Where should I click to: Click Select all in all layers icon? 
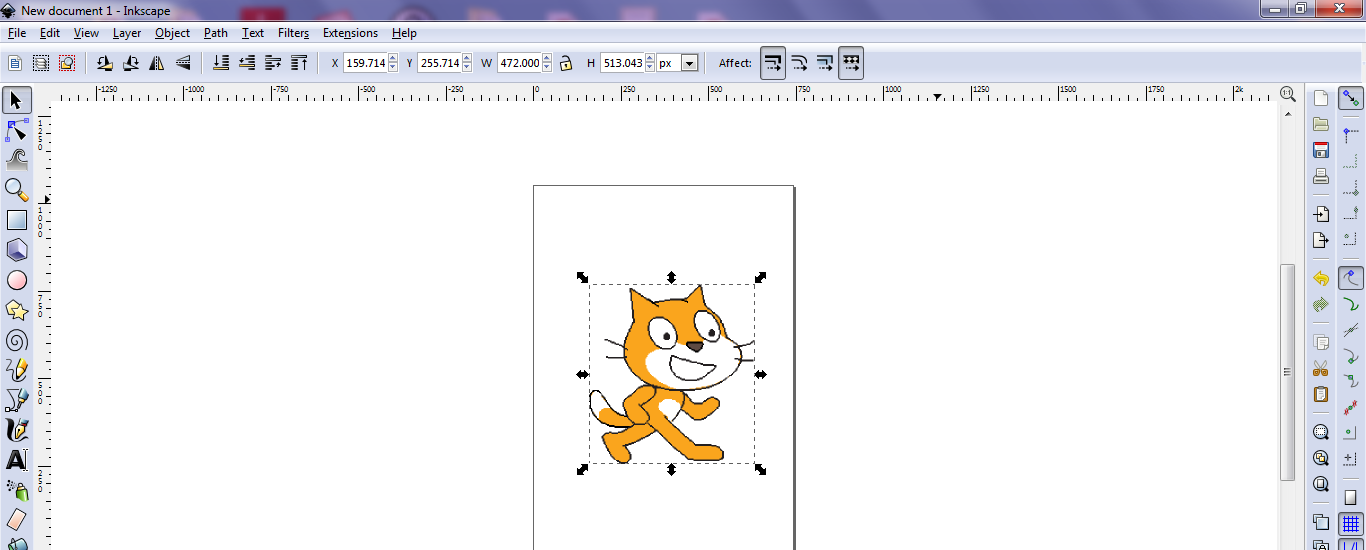pos(41,63)
